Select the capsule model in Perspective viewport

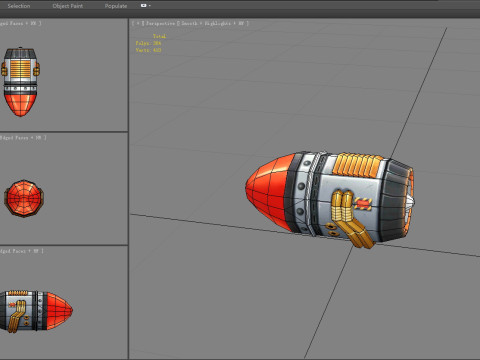(330, 199)
